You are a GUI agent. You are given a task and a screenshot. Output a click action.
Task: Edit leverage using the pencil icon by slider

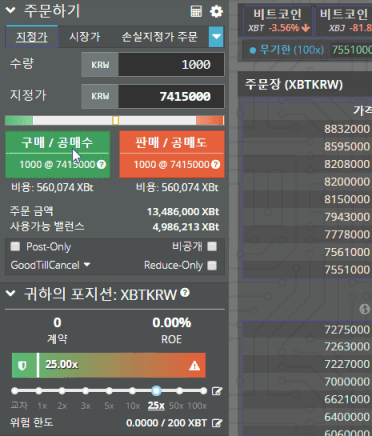point(217,391)
